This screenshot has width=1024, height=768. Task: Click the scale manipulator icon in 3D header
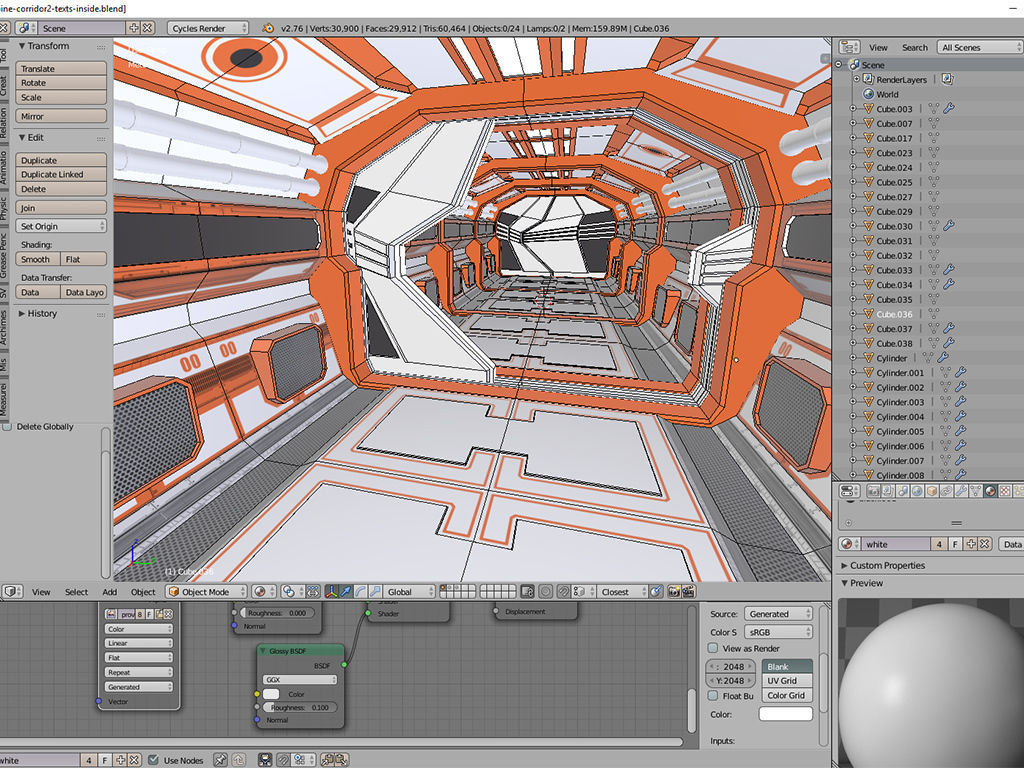pos(375,592)
